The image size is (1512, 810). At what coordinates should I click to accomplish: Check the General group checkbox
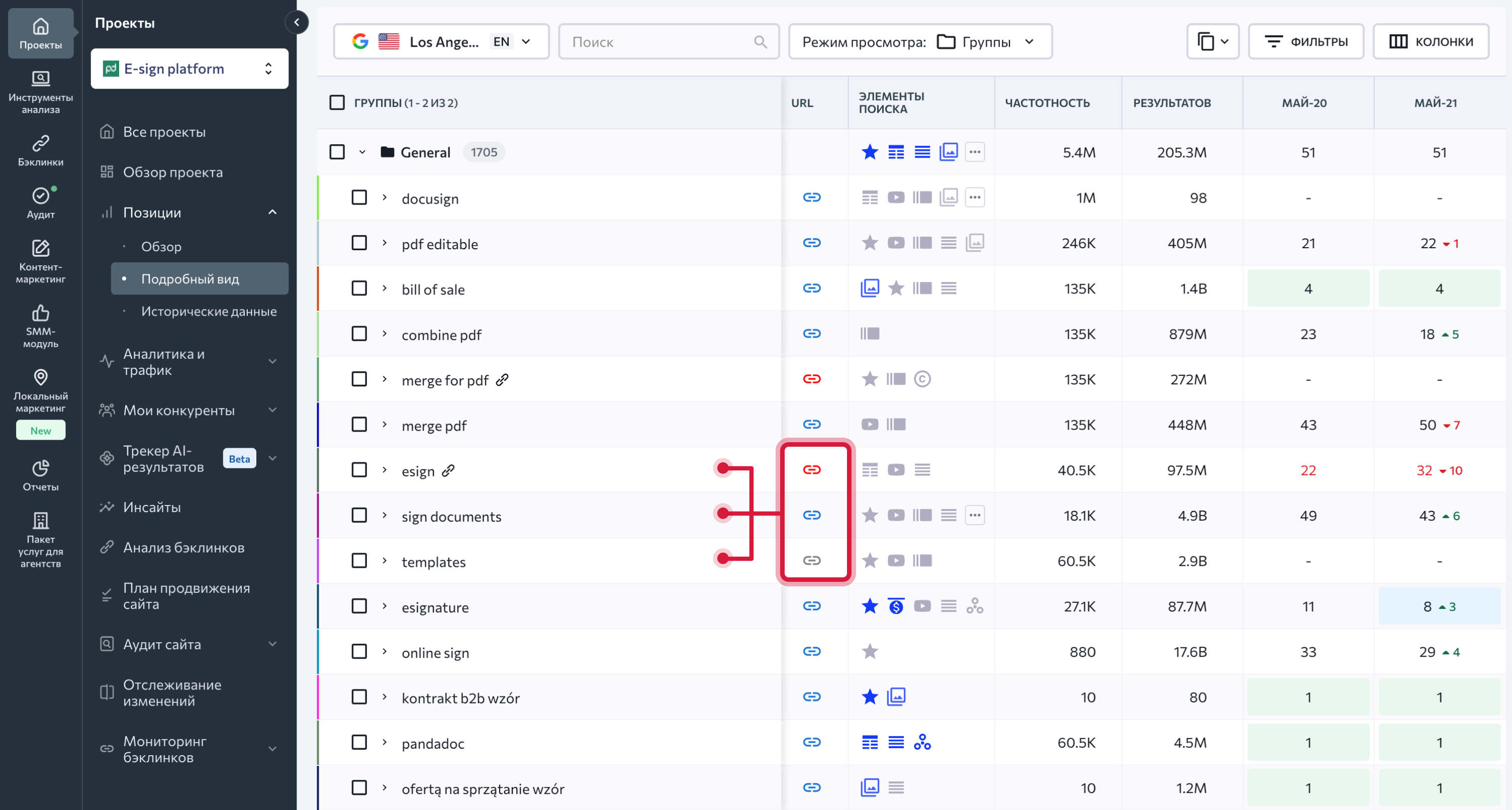337,152
